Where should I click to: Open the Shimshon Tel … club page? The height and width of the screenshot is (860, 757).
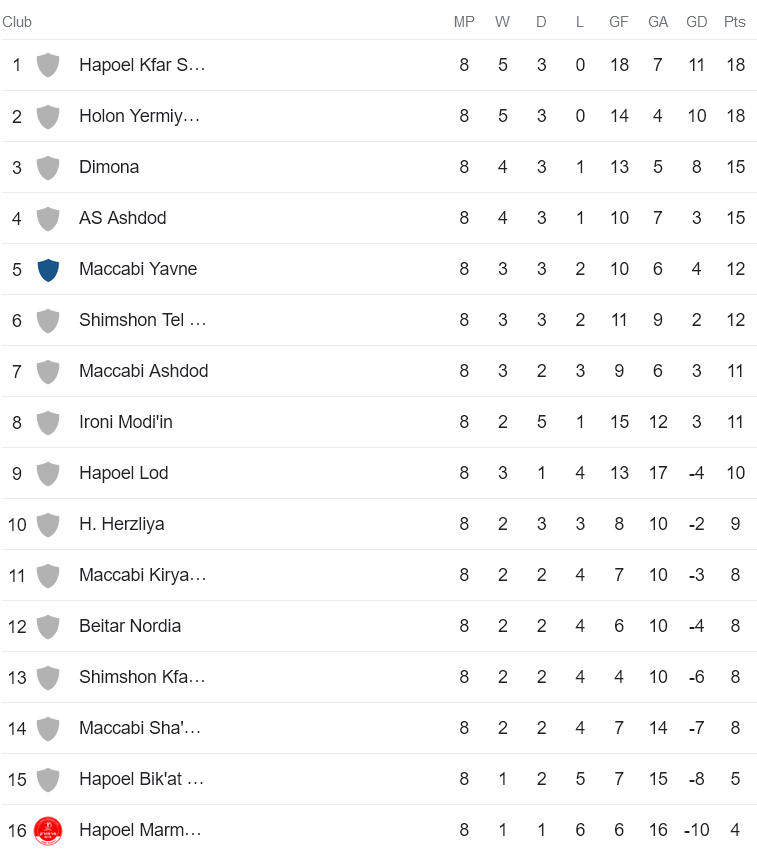click(x=143, y=320)
